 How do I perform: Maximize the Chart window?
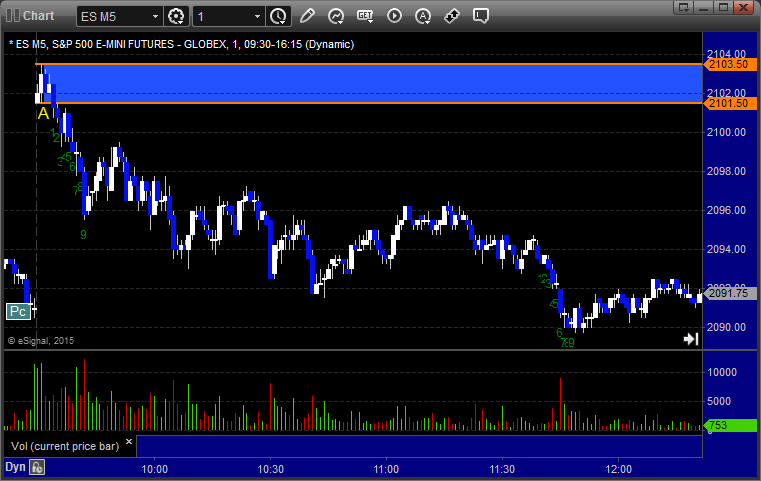pyautogui.click(x=723, y=7)
